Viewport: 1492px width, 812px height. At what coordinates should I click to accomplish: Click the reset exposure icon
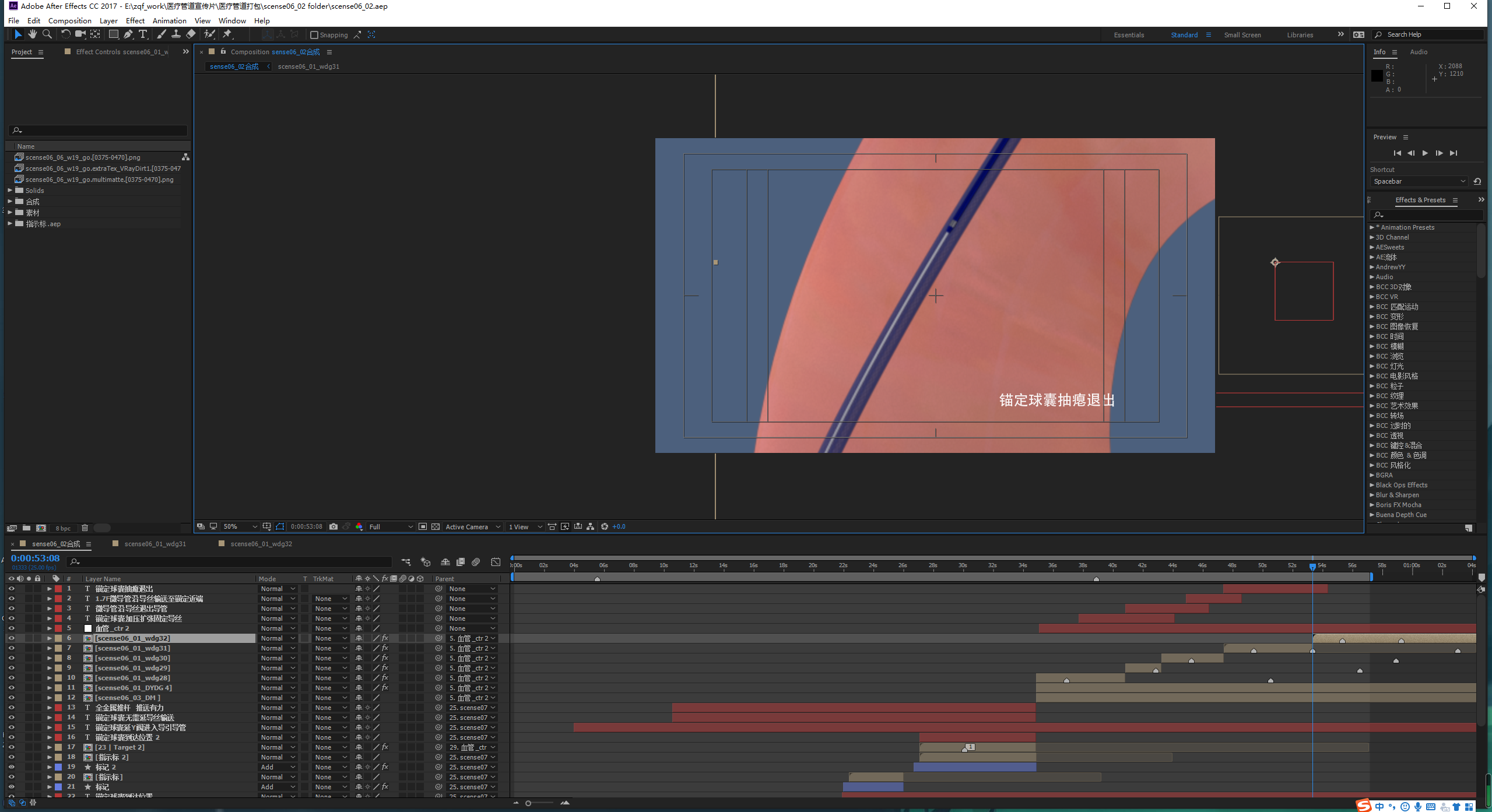pyautogui.click(x=605, y=527)
